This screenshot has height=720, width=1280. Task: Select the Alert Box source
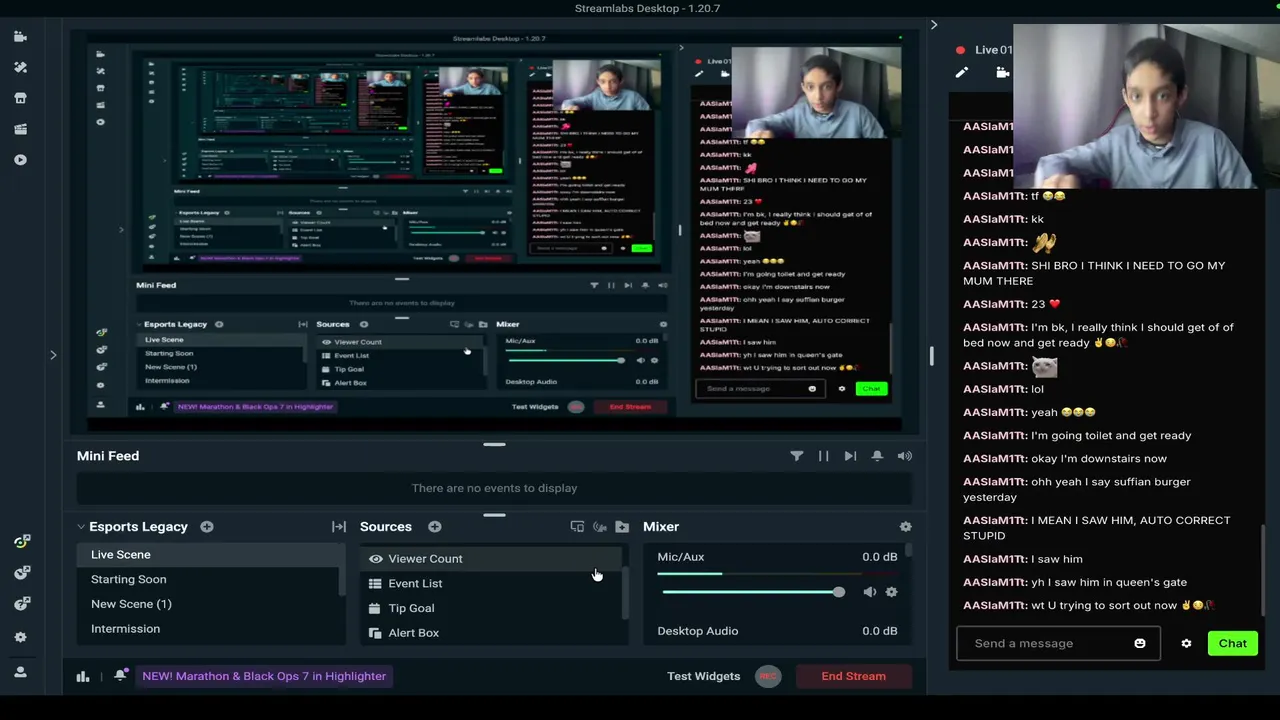491,633
